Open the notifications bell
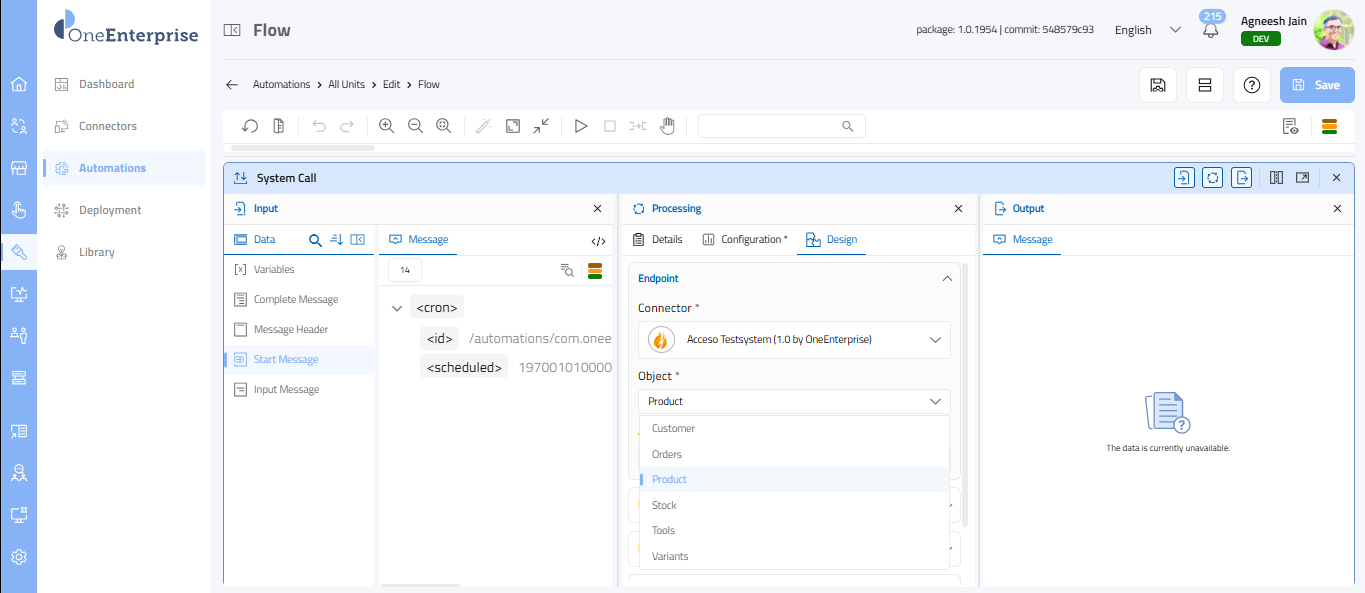 (1211, 30)
